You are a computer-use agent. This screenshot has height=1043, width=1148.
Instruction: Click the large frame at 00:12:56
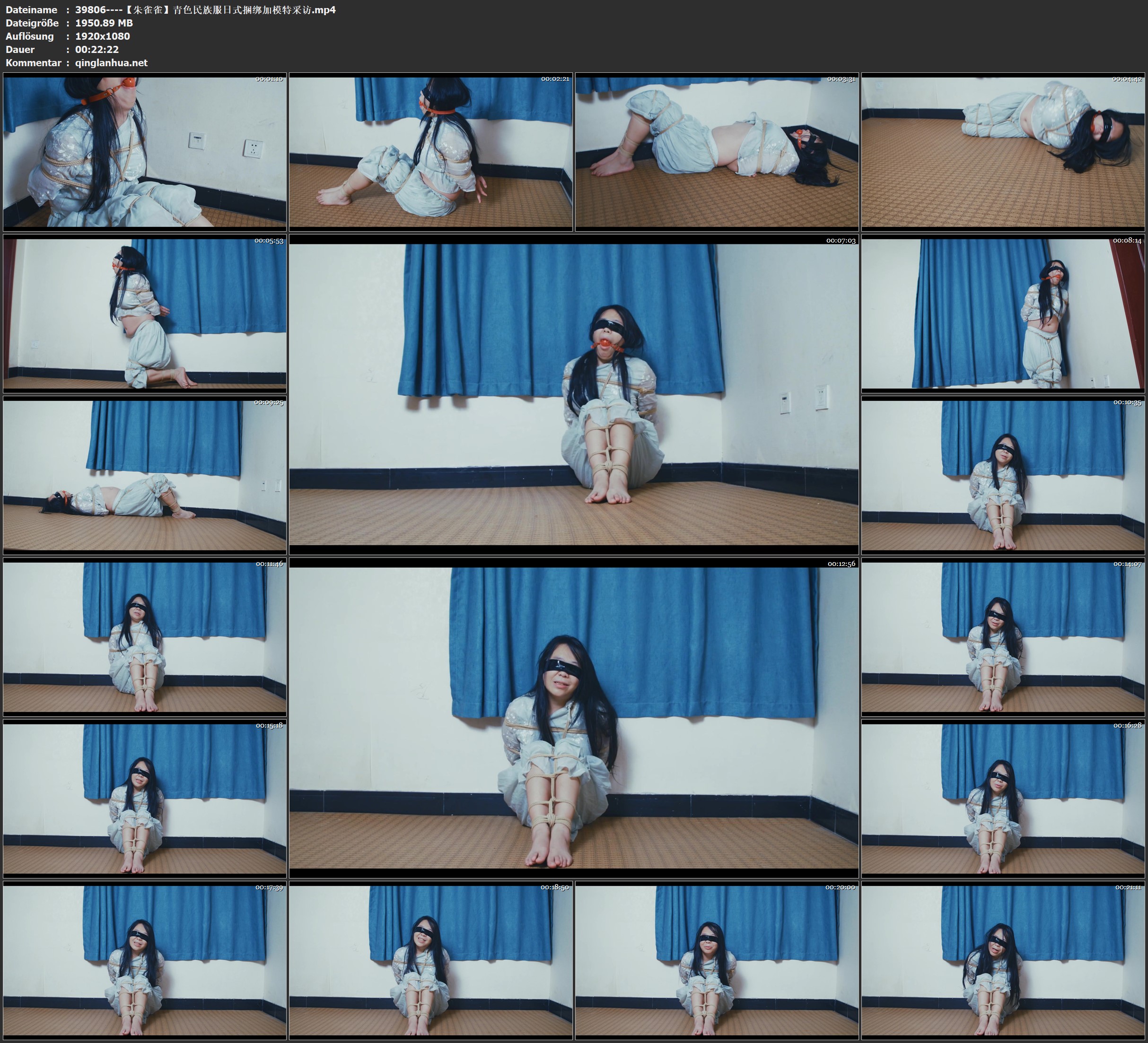pyautogui.click(x=573, y=717)
